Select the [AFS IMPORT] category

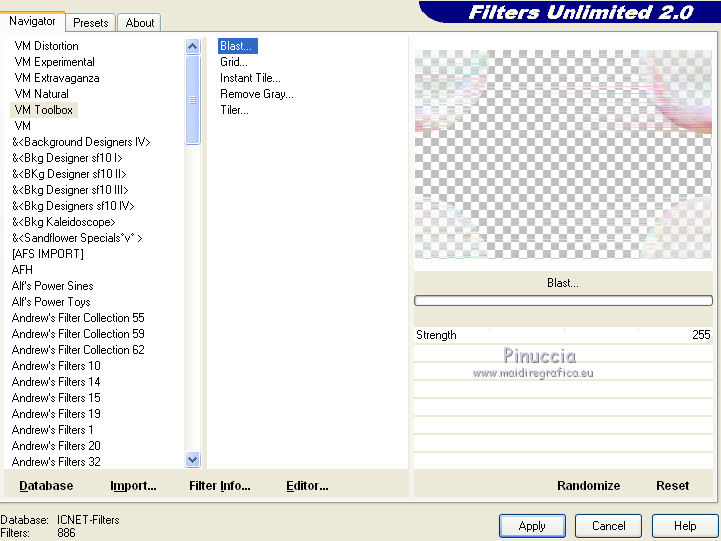click(x=48, y=254)
